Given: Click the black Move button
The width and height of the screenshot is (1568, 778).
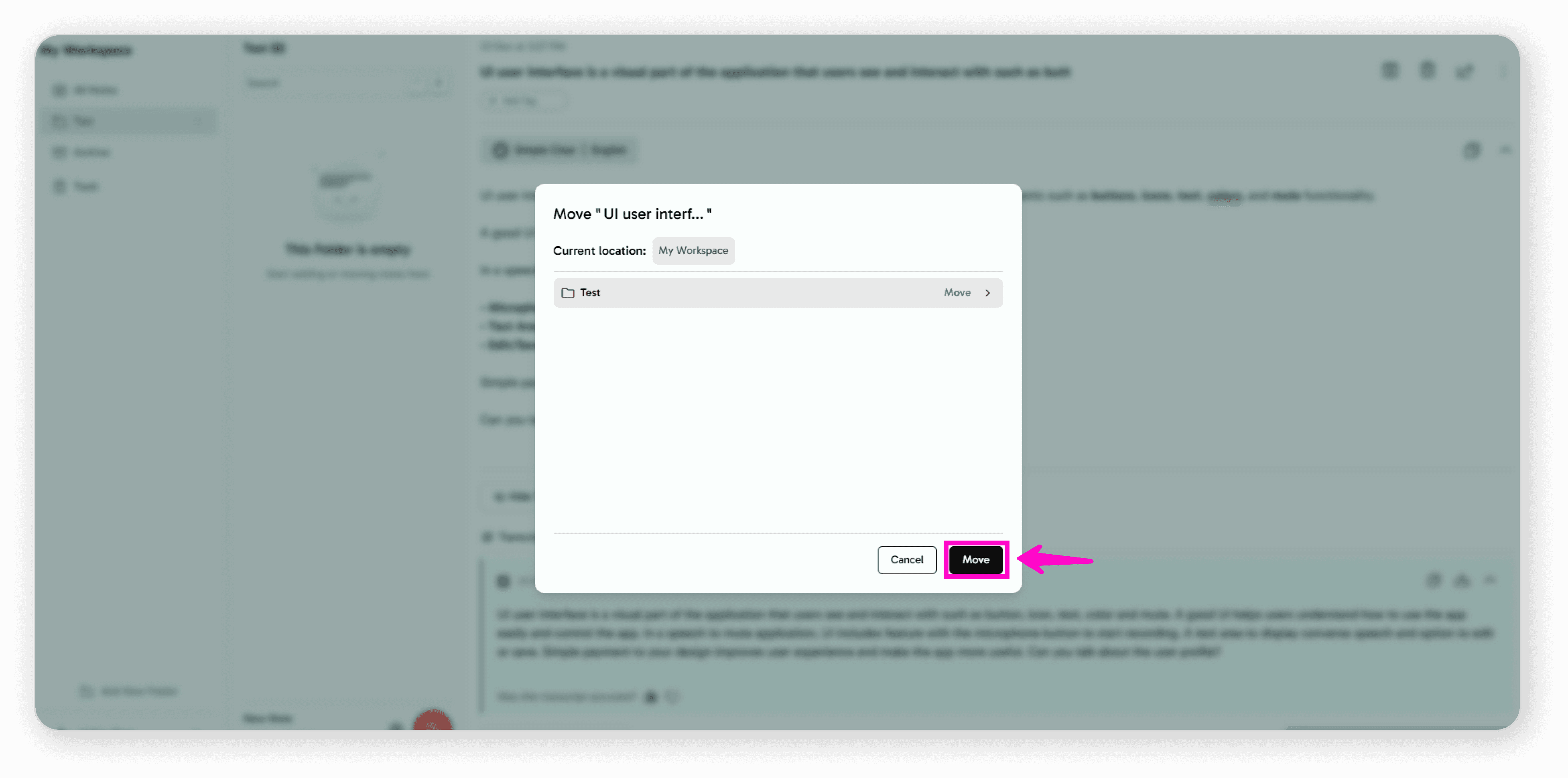Looking at the screenshot, I should pos(975,559).
